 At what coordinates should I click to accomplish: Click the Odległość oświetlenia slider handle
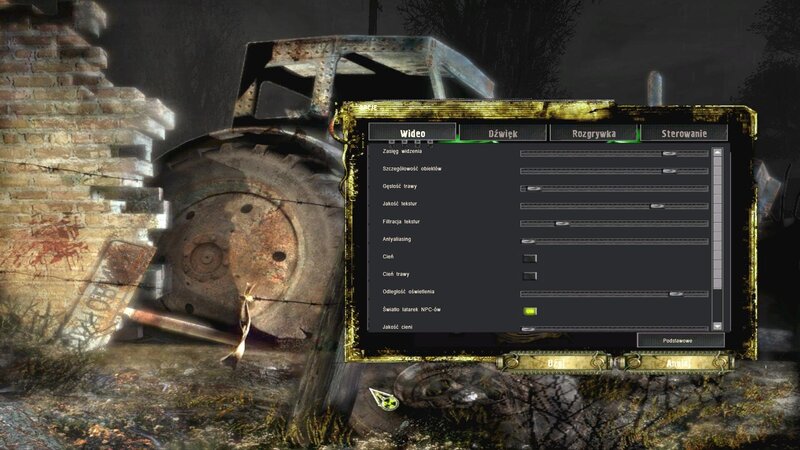coord(676,293)
